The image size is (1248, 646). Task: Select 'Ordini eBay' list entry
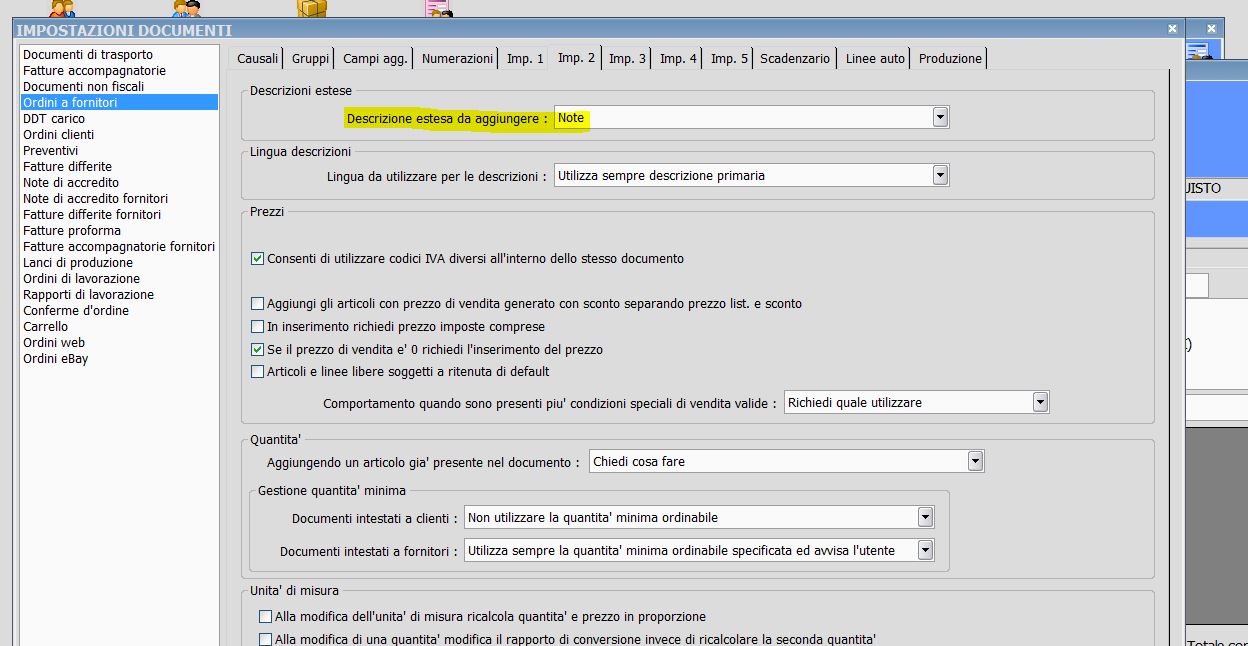click(119, 359)
